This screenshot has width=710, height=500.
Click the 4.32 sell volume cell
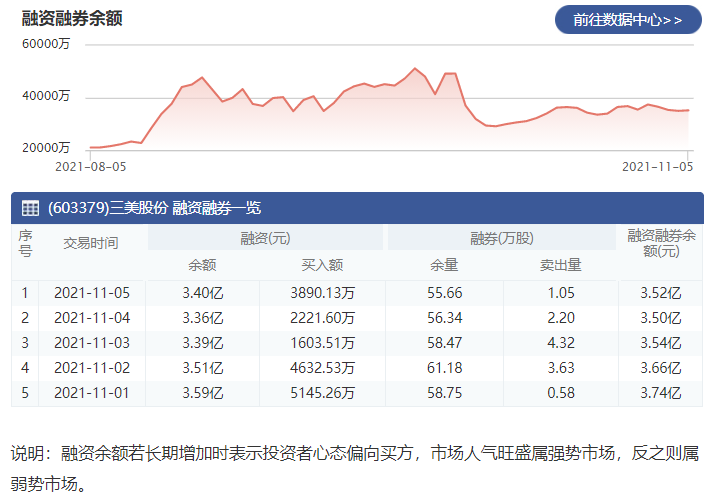561,343
